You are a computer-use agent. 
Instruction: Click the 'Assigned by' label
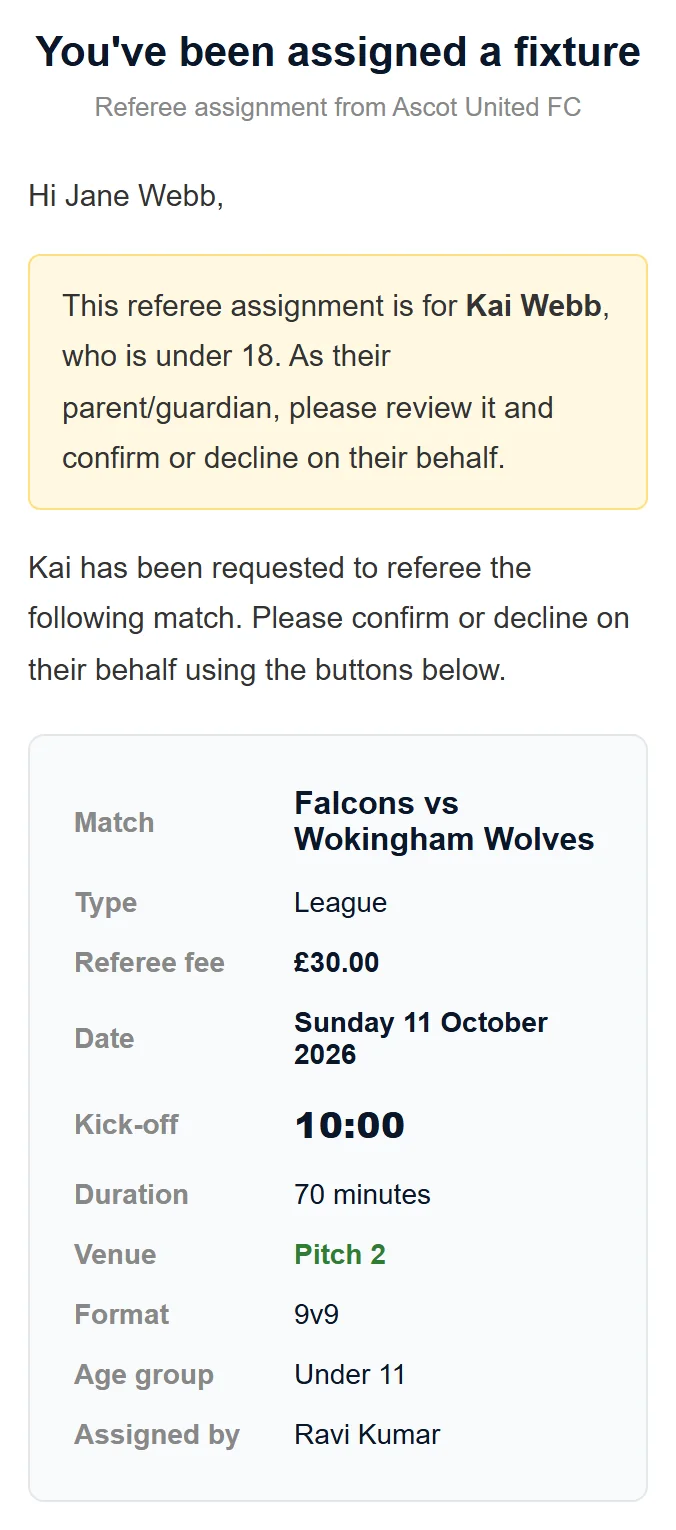point(157,1435)
